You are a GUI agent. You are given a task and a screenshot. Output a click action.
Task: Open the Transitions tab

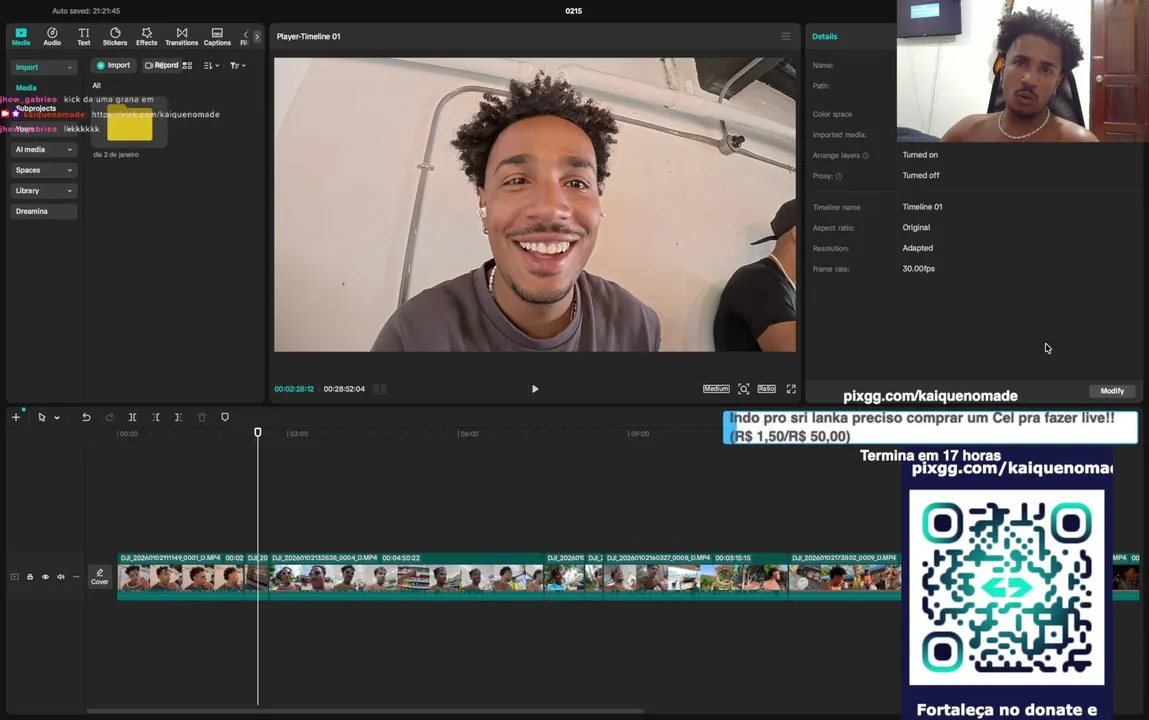coord(182,37)
